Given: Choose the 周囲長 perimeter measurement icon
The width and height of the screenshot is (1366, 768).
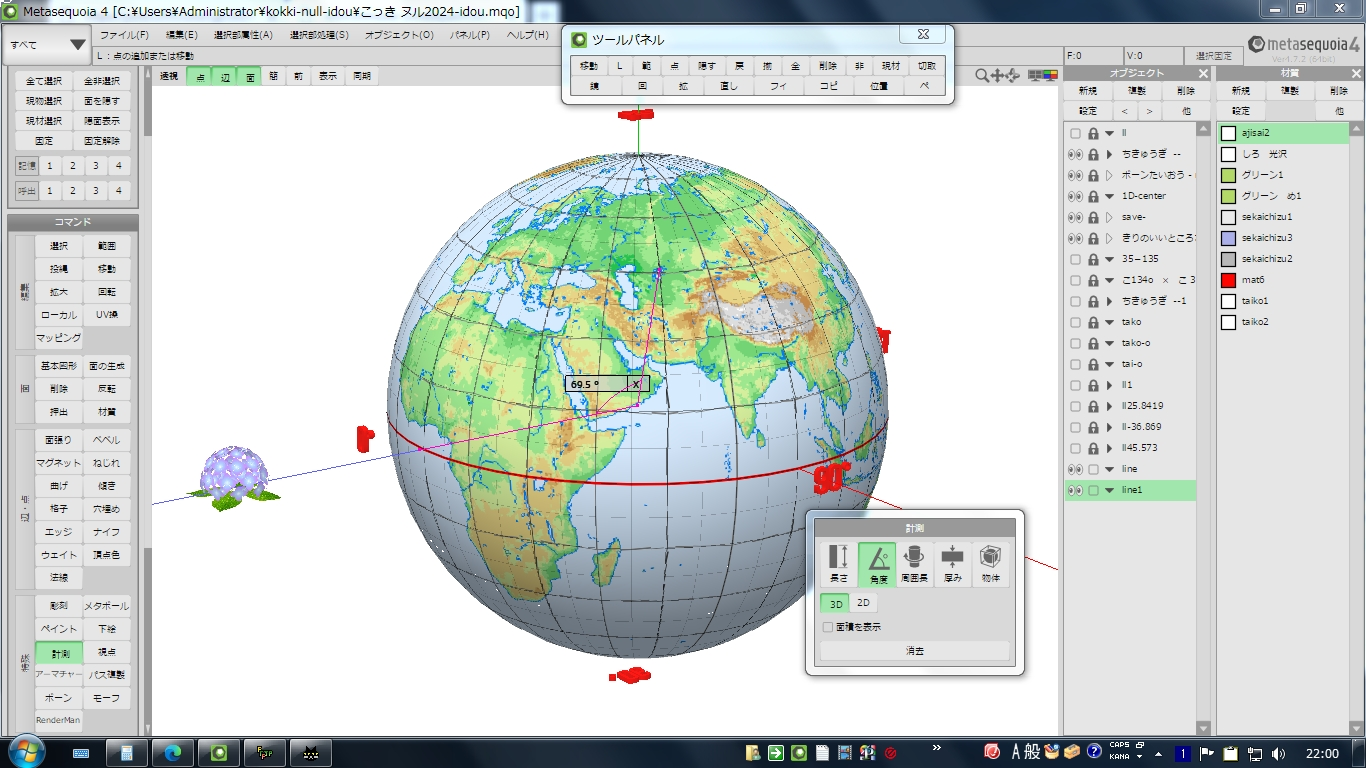Looking at the screenshot, I should [914, 564].
